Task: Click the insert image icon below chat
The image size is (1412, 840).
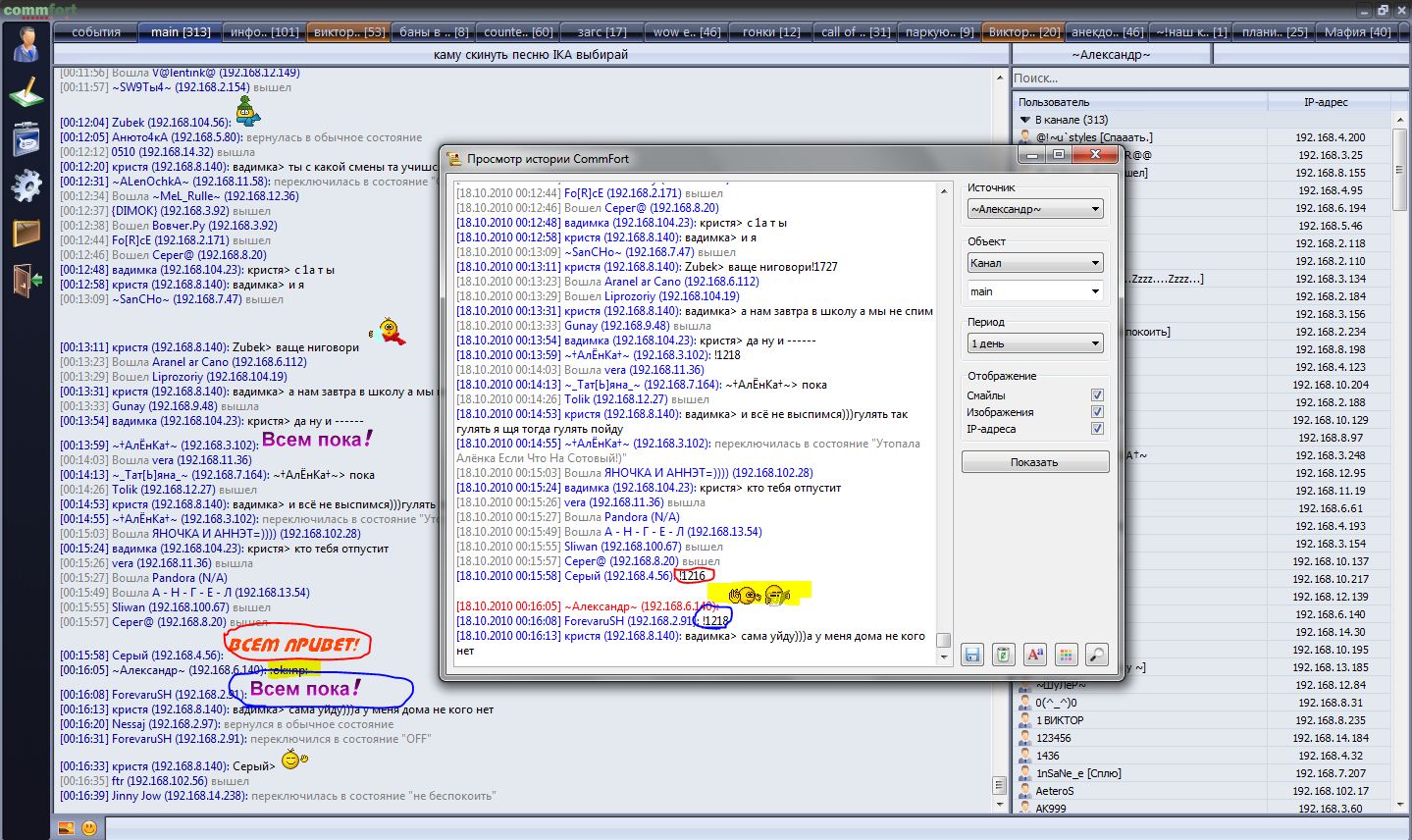Action: (x=66, y=828)
